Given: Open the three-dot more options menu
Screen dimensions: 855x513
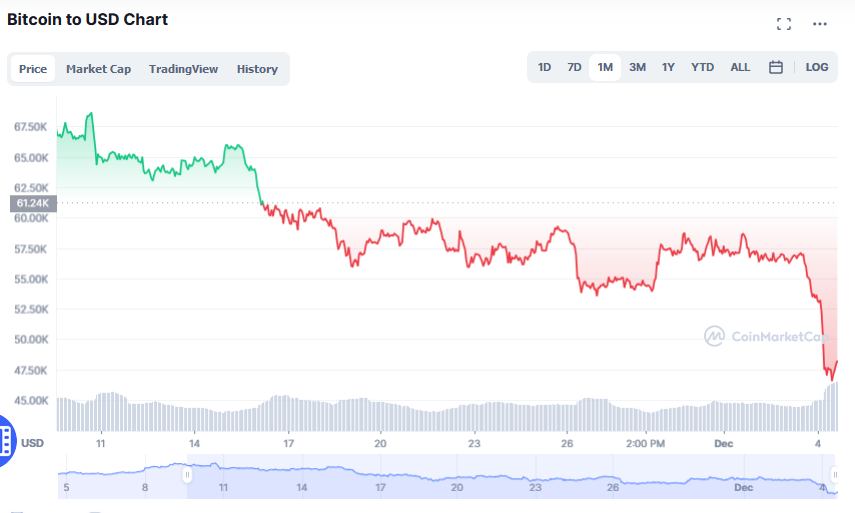Looking at the screenshot, I should point(820,24).
